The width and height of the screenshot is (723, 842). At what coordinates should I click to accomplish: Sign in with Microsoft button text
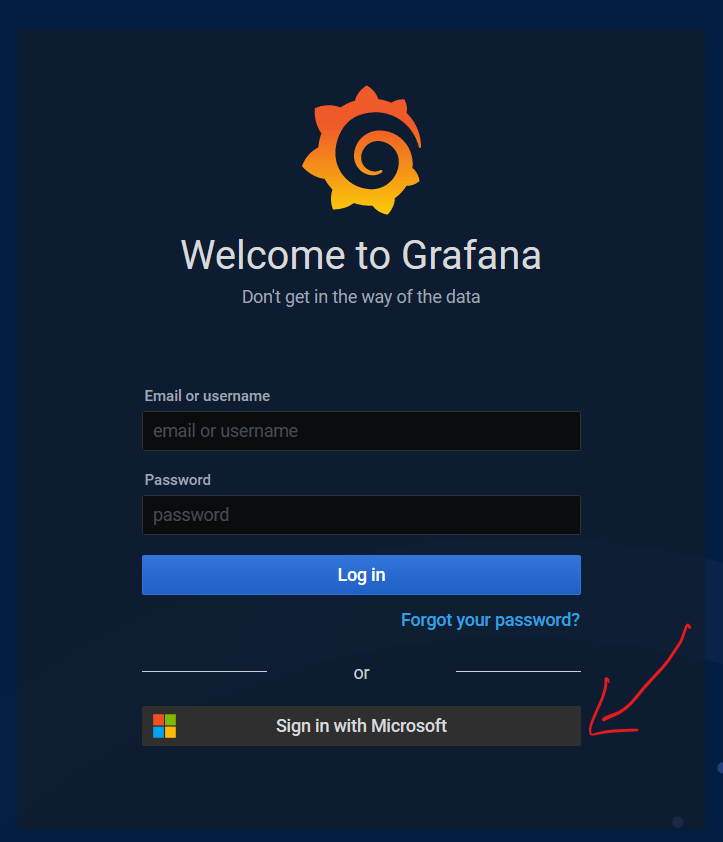(362, 726)
